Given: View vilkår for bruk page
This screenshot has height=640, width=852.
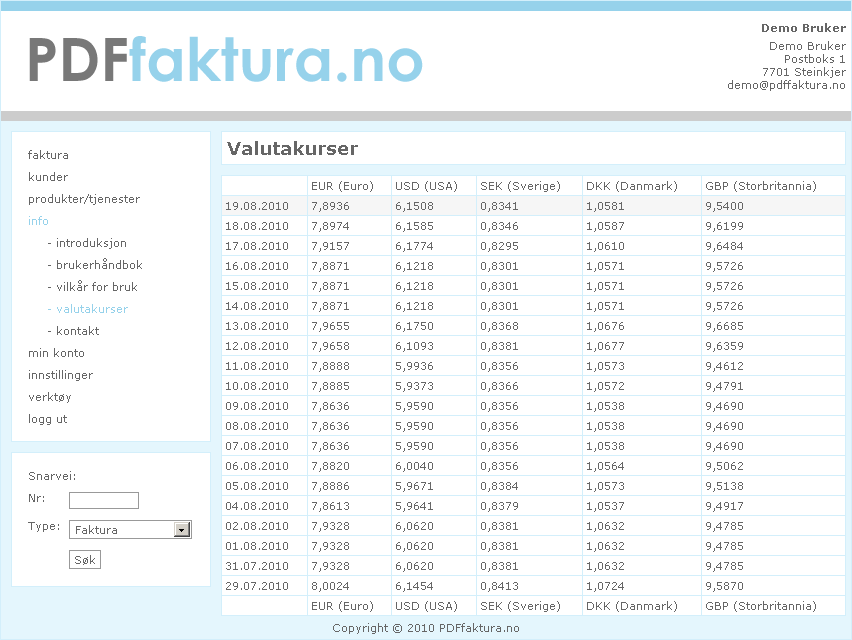Looking at the screenshot, I should pyautogui.click(x=96, y=287).
